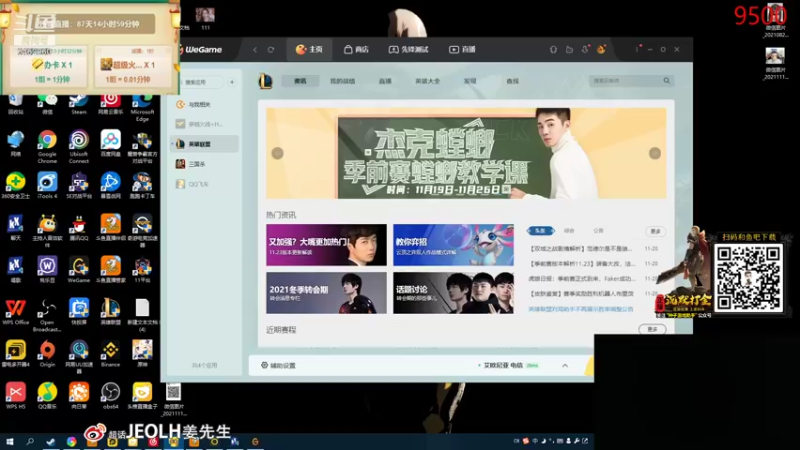800x450 pixels.
Task: Open WeGame download icon with red dot
Action: [x=585, y=49]
